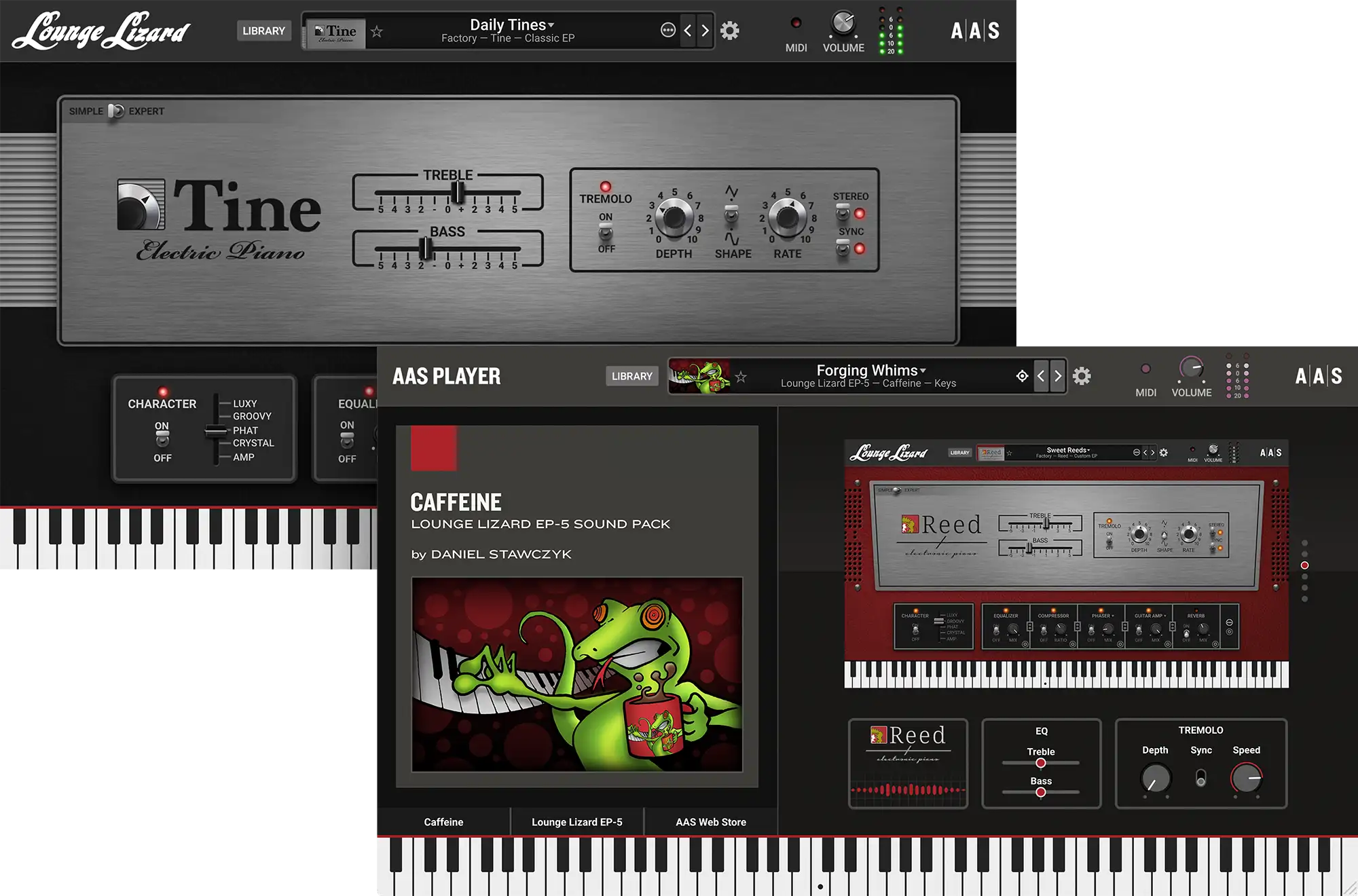Open LIBRARY in AAS Player
This screenshot has width=1358, height=896.
pyautogui.click(x=631, y=376)
